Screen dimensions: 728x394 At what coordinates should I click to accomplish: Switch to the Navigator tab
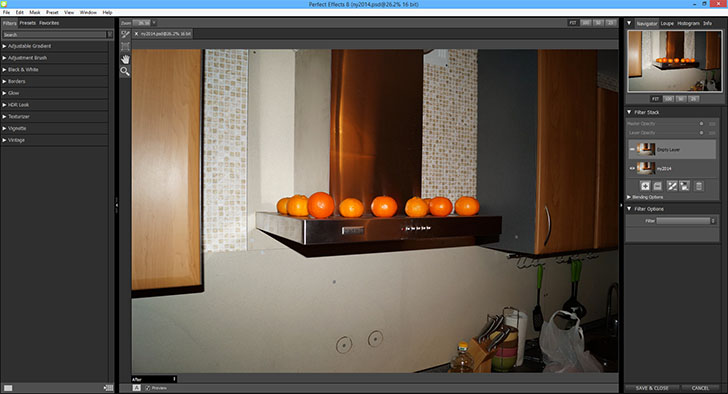[647, 23]
